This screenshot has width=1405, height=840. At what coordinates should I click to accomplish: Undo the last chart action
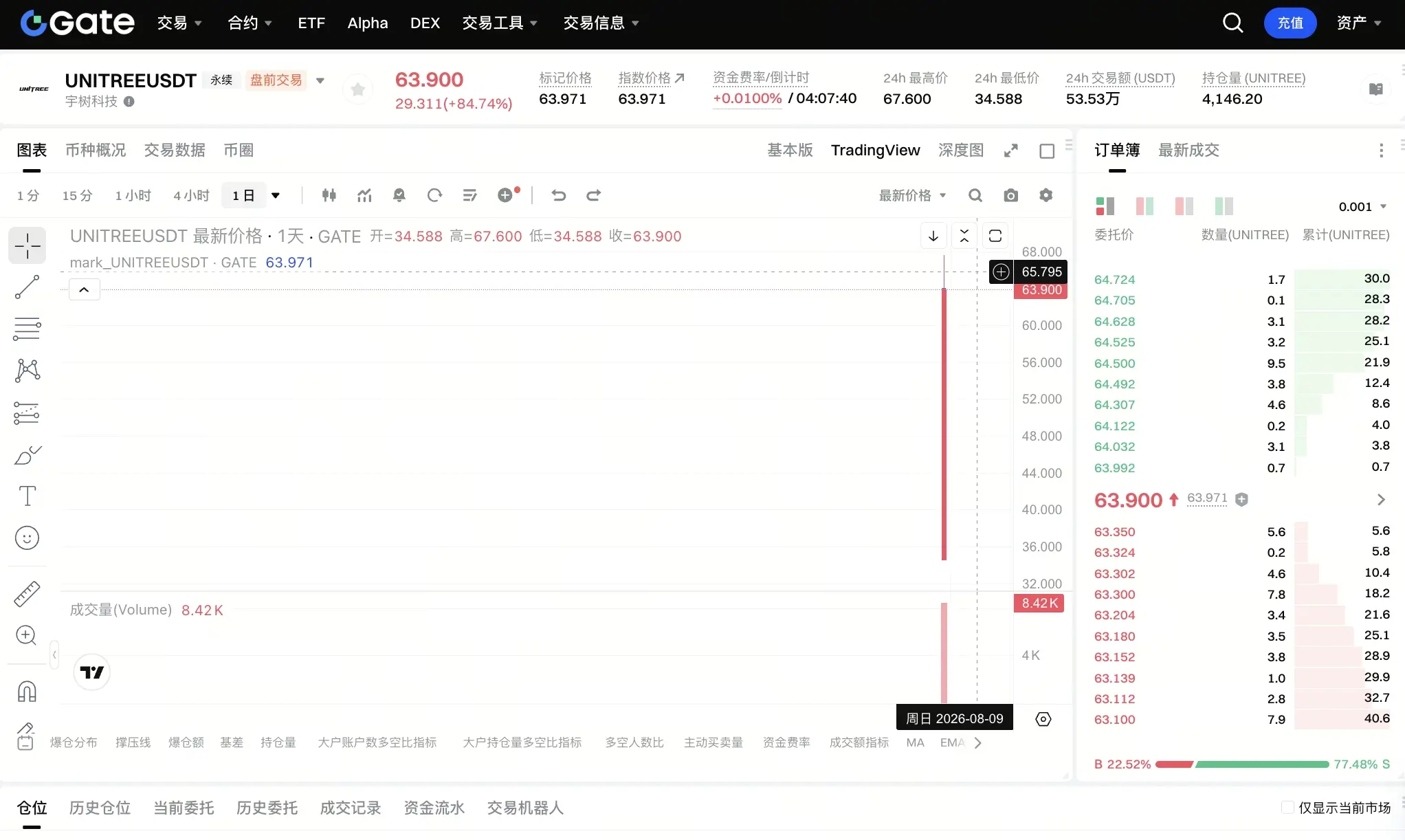(559, 195)
